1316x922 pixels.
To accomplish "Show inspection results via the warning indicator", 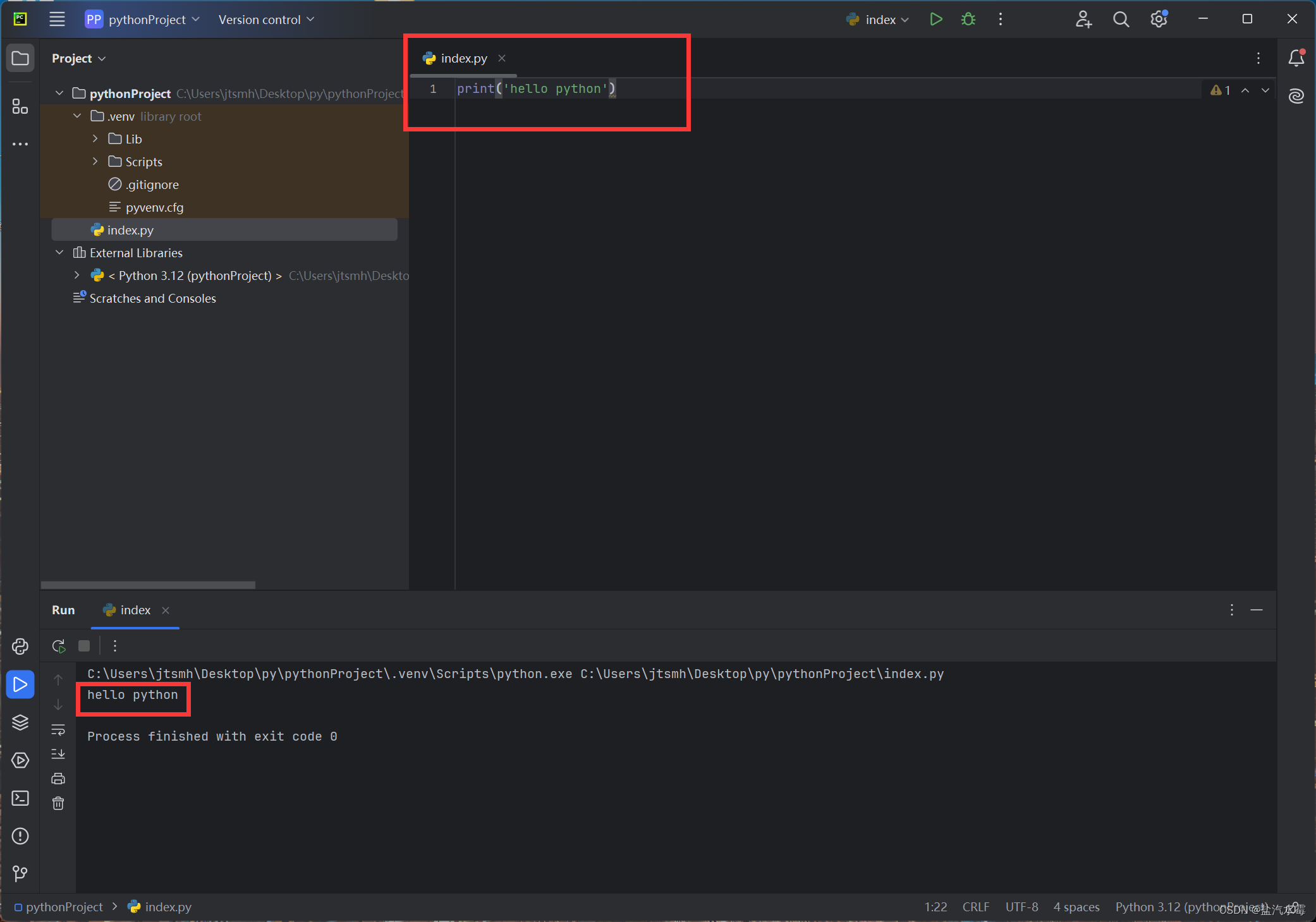I will click(1220, 90).
